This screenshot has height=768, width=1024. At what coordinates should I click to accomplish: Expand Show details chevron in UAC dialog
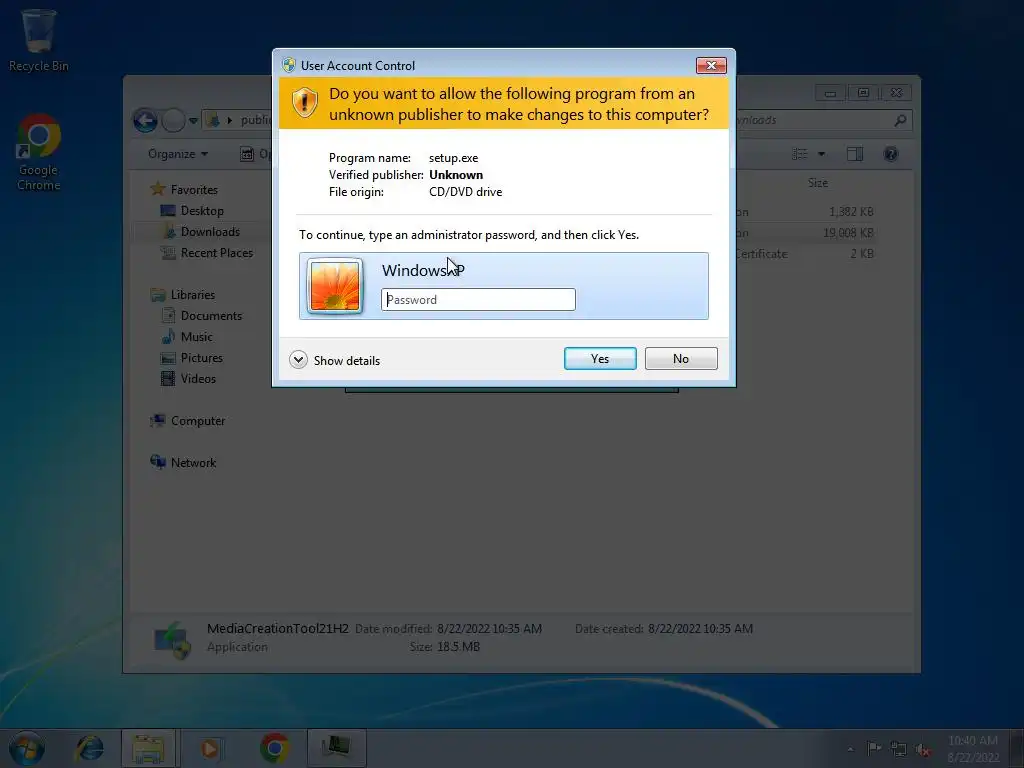[298, 360]
